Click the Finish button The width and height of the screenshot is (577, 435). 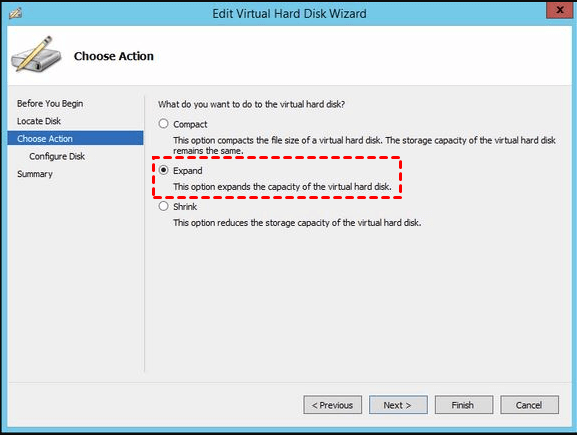click(x=464, y=405)
